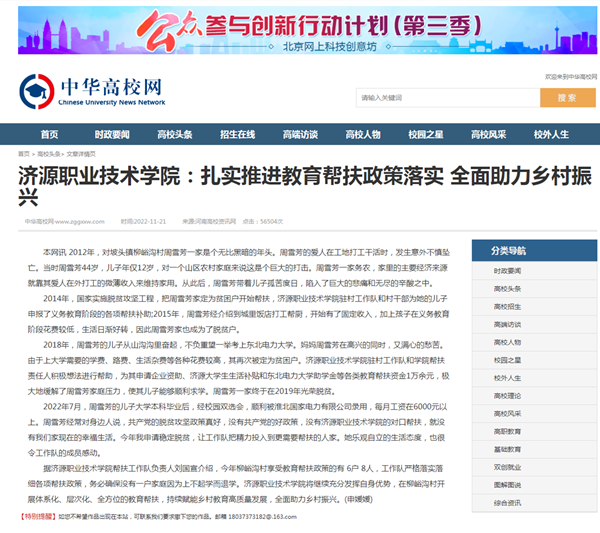Open 高端访谈 in the navigation bar
Screen dimensions: 600x533
(x=300, y=134)
